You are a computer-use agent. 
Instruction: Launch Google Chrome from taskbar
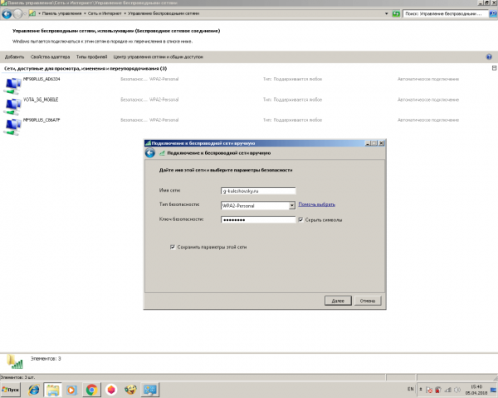(91, 390)
